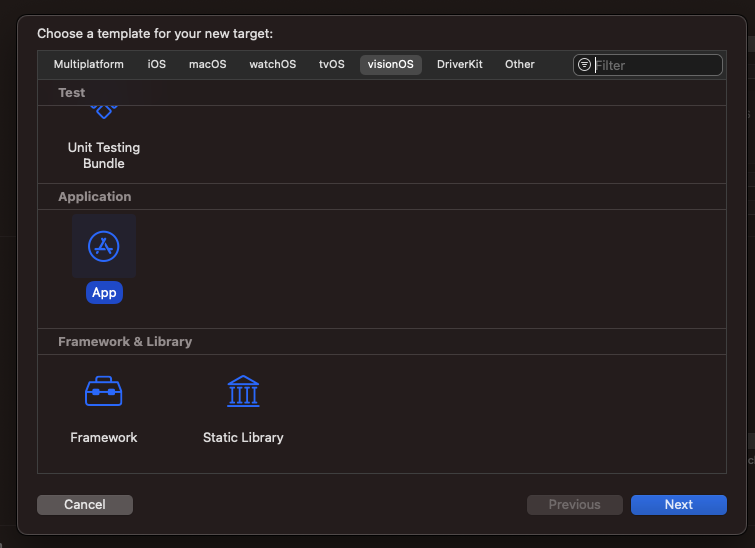Screen dimensions: 755x548
Task: Click the Unit Testing Bundle text label
Action: pyautogui.click(x=104, y=155)
